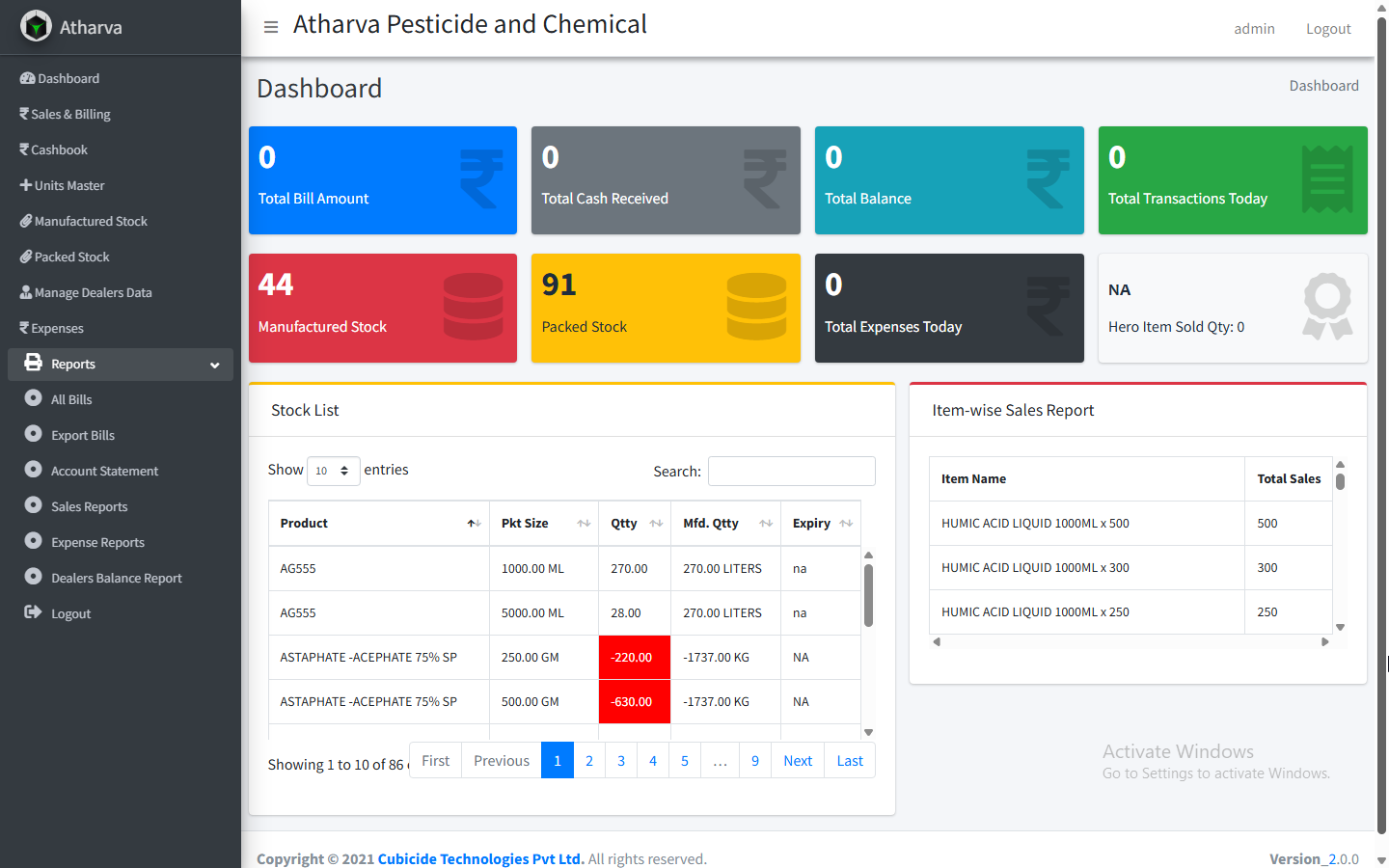Click the hamburger menu toggle icon
The image size is (1389, 868).
pyautogui.click(x=271, y=27)
